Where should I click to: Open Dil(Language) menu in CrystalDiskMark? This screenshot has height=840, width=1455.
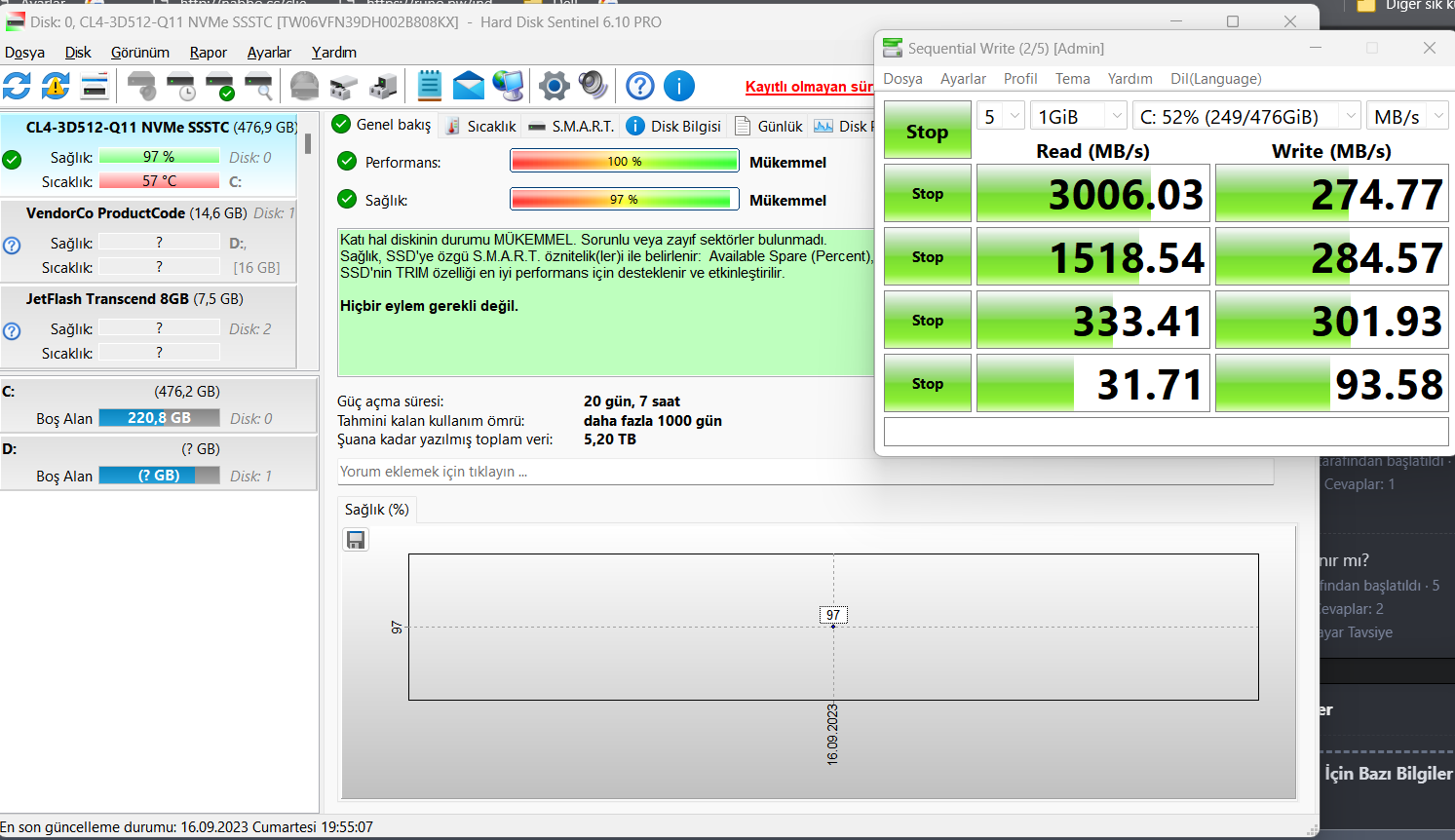[1216, 79]
